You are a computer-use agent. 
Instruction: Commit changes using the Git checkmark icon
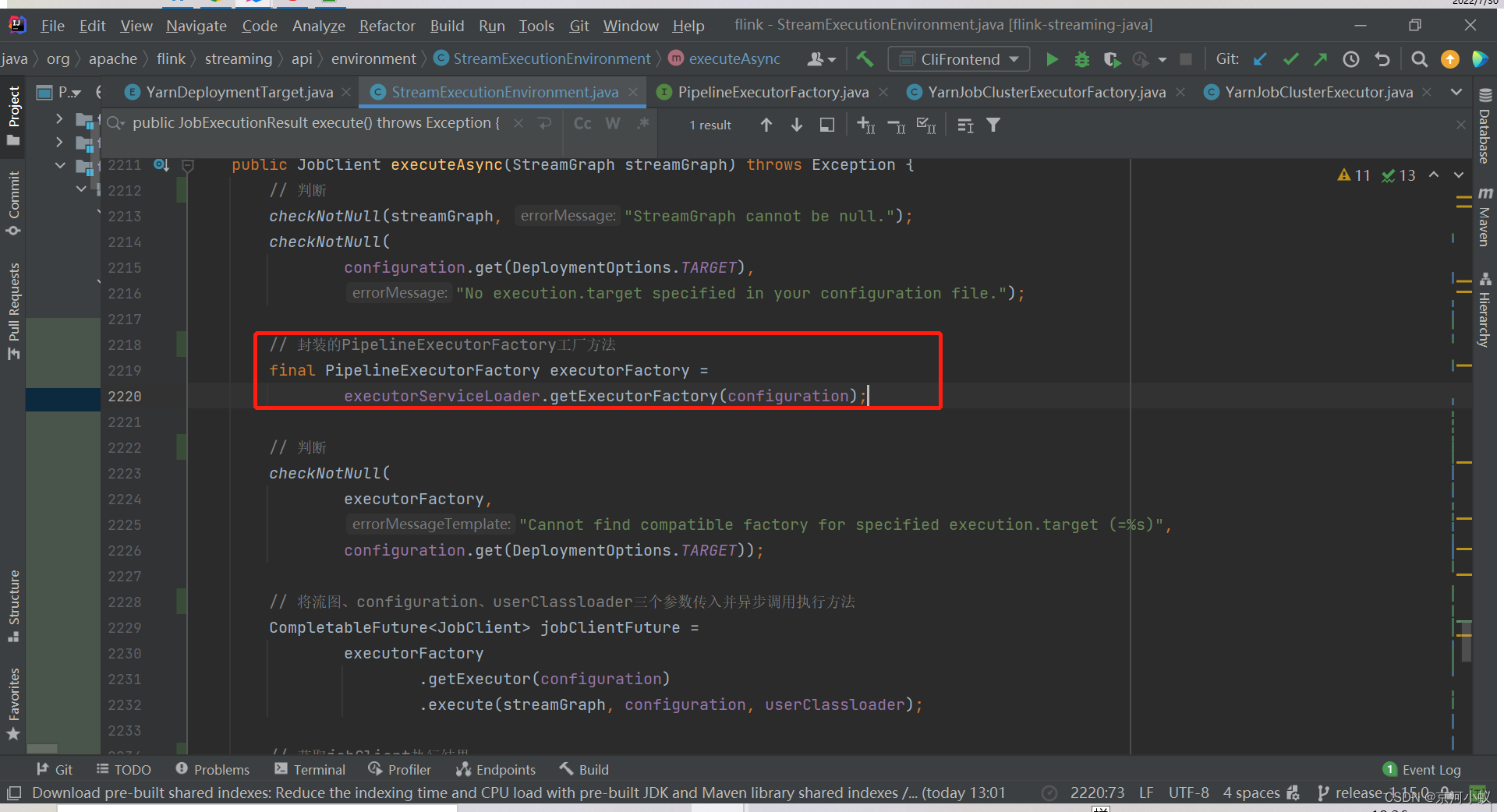click(x=1290, y=58)
